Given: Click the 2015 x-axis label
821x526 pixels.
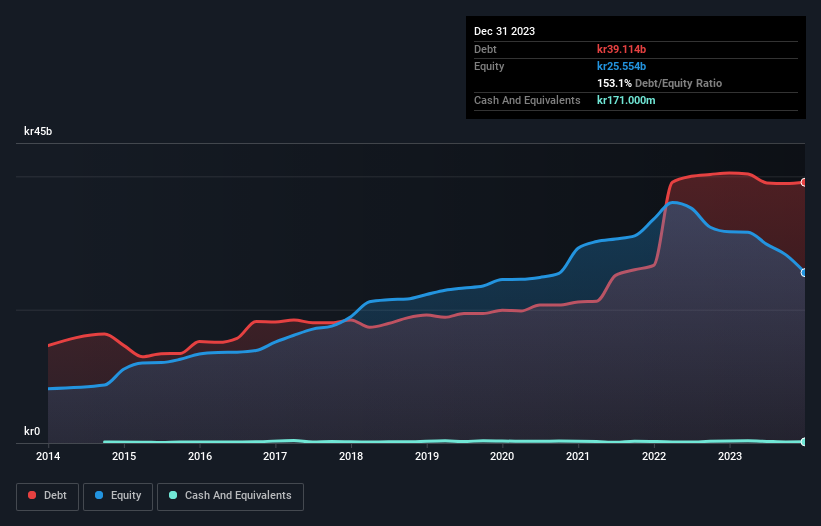Looking at the screenshot, I should [x=124, y=456].
